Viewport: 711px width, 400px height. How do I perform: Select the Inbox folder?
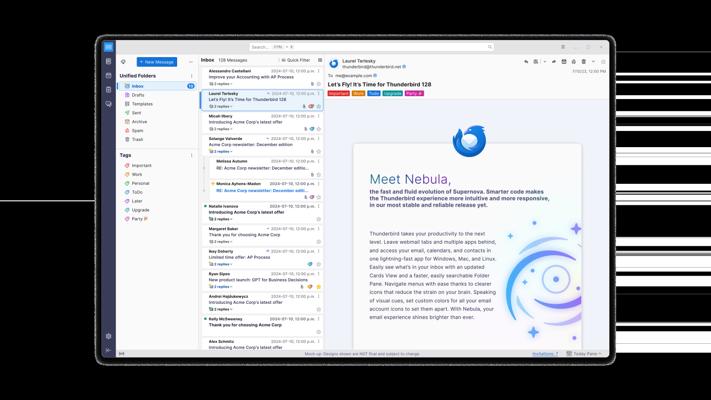(x=157, y=86)
